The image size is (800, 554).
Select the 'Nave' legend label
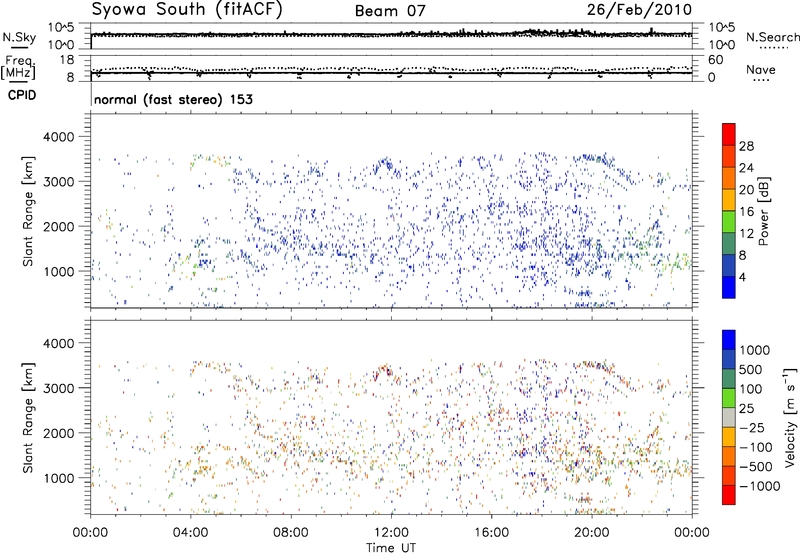pos(761,69)
